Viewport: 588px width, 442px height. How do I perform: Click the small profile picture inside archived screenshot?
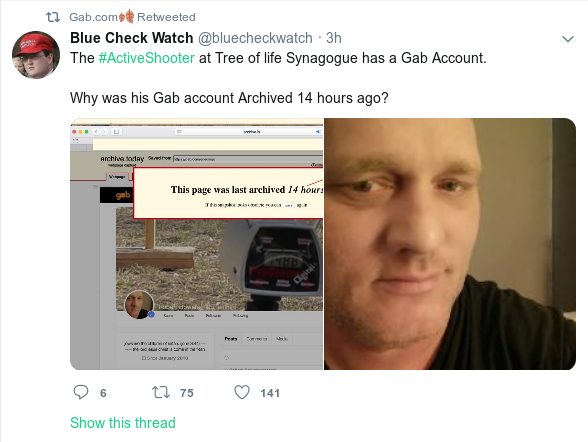(x=139, y=305)
